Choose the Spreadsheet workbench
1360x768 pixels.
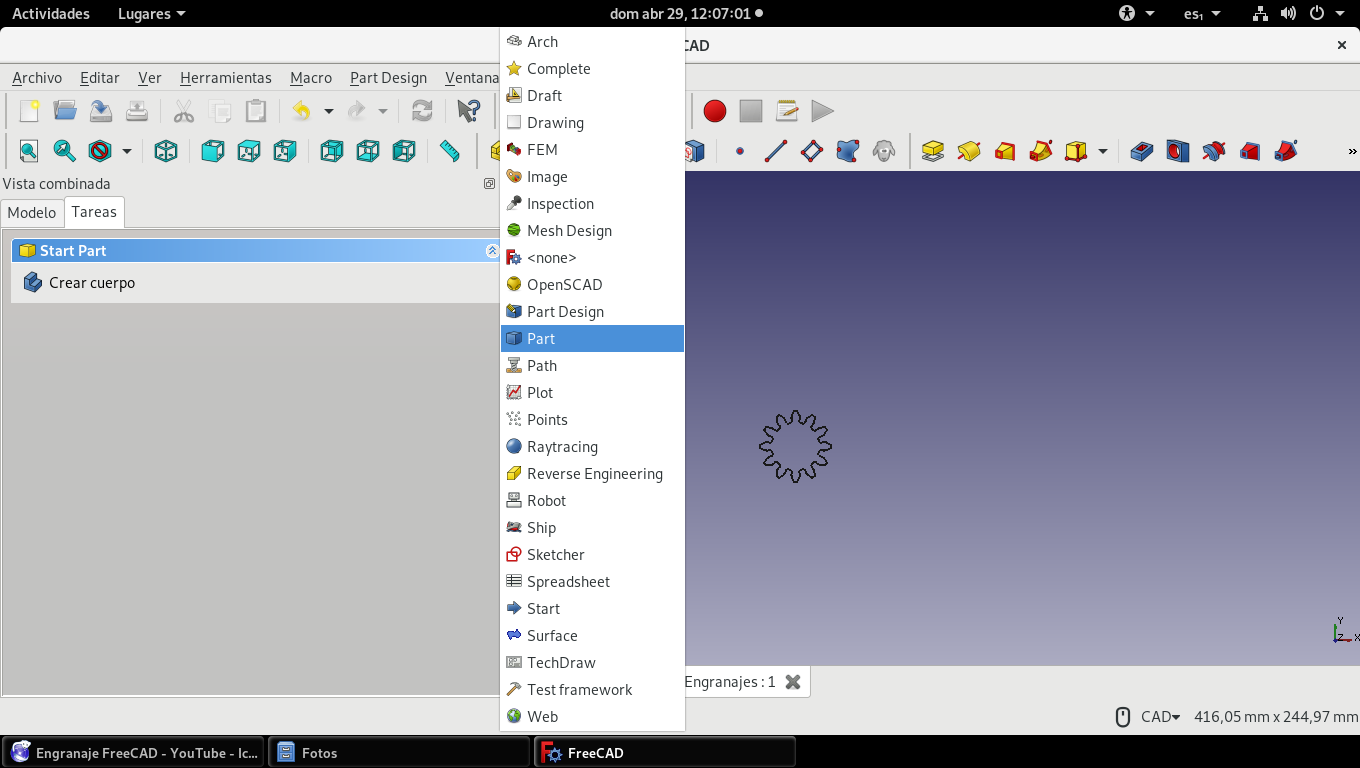coord(592,581)
